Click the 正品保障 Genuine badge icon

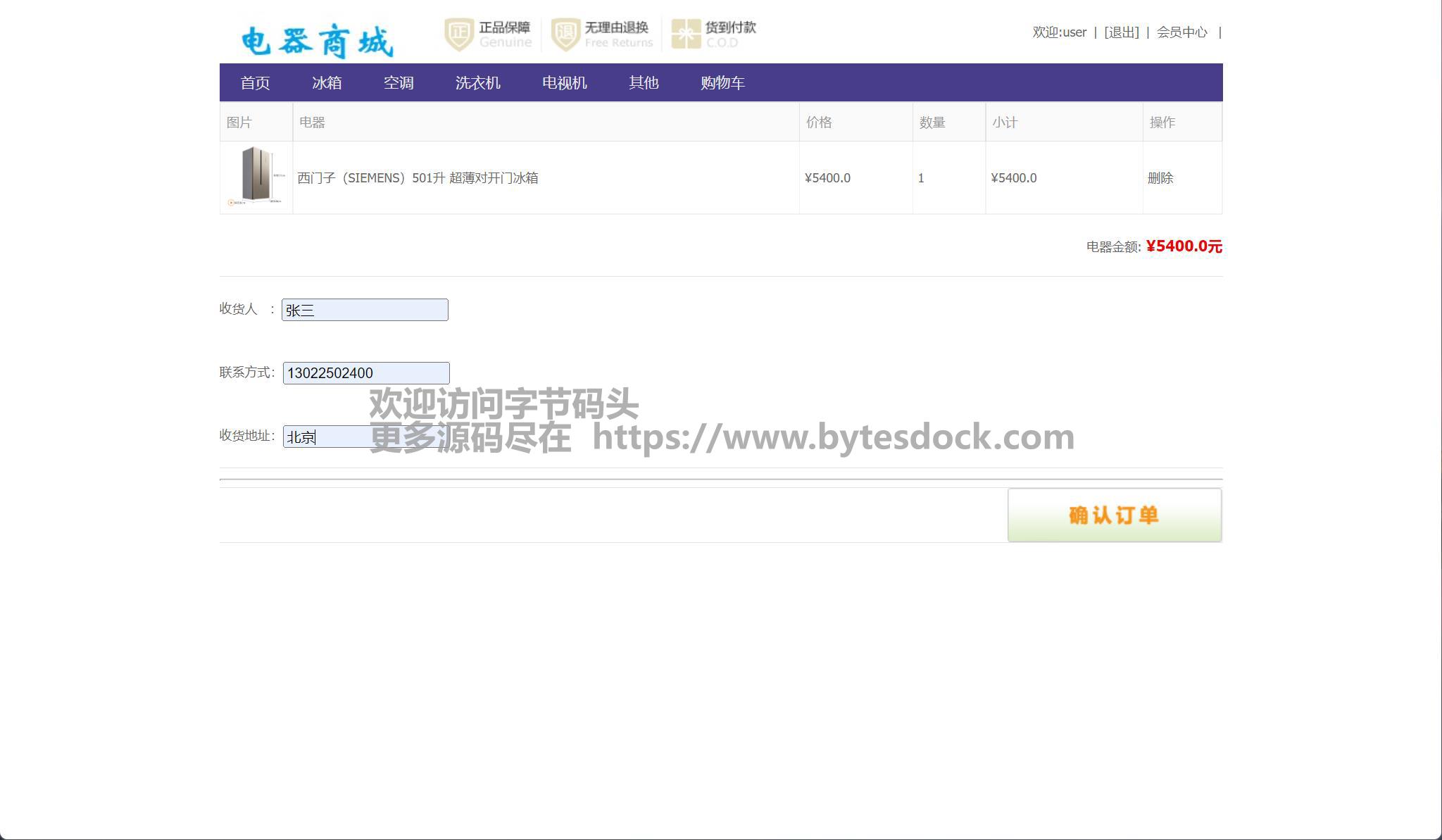[x=459, y=35]
